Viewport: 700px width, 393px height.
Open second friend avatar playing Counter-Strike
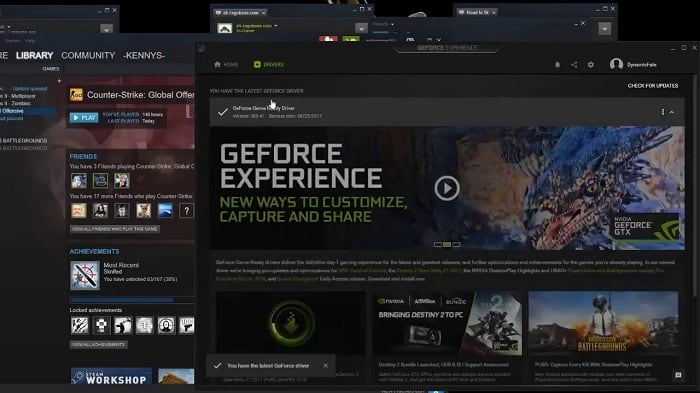[x=100, y=180]
